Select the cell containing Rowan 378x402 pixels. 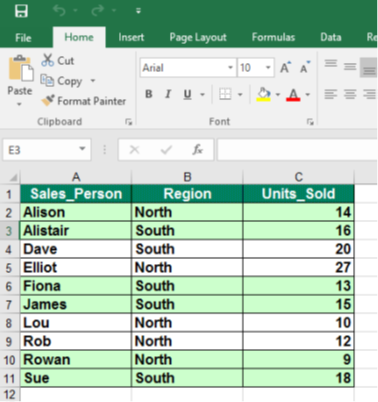tap(76, 359)
